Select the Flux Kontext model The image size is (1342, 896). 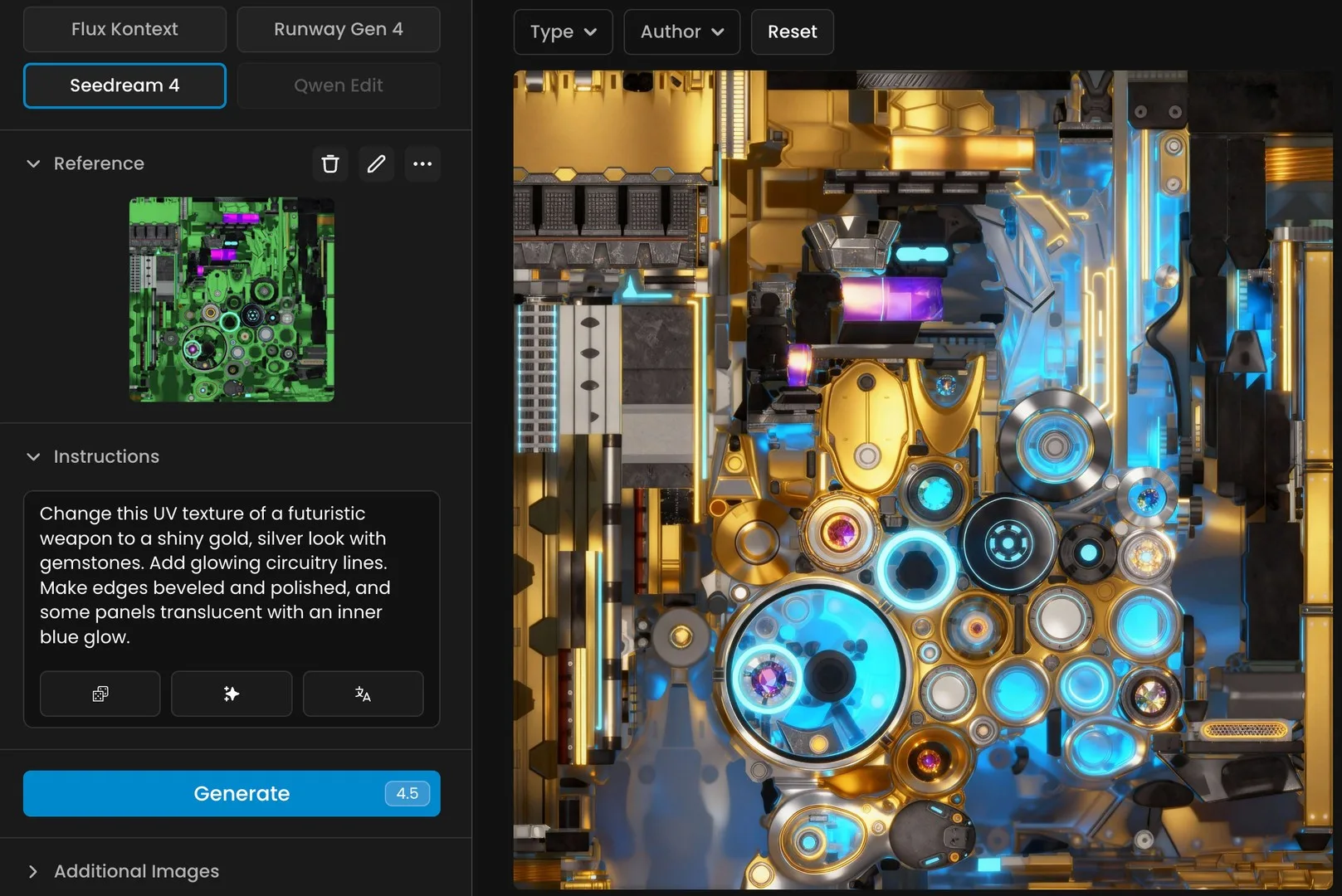124,29
